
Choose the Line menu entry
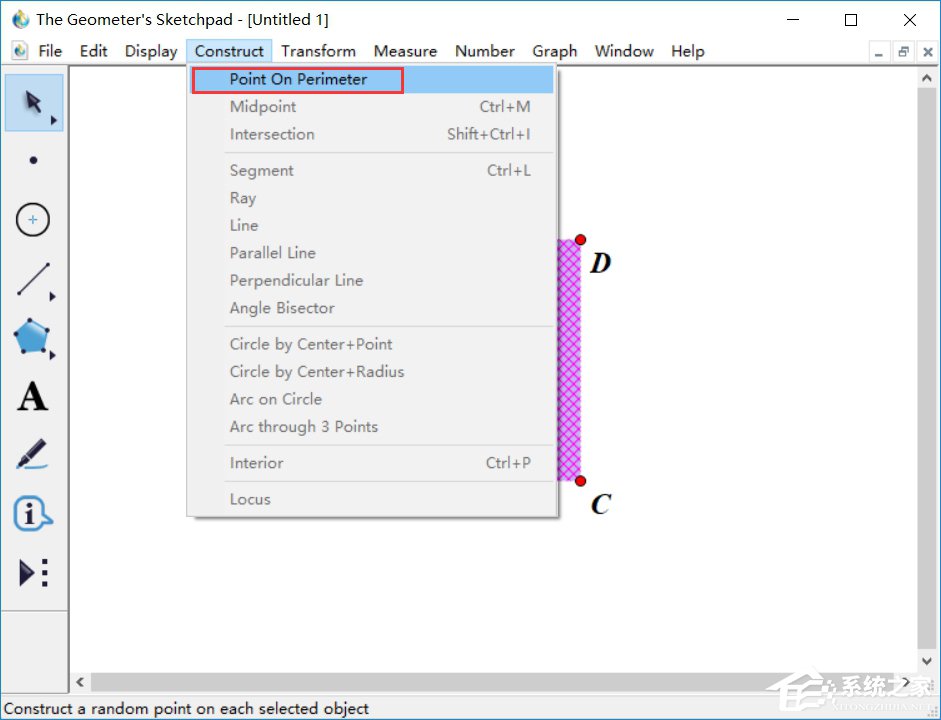372,226
